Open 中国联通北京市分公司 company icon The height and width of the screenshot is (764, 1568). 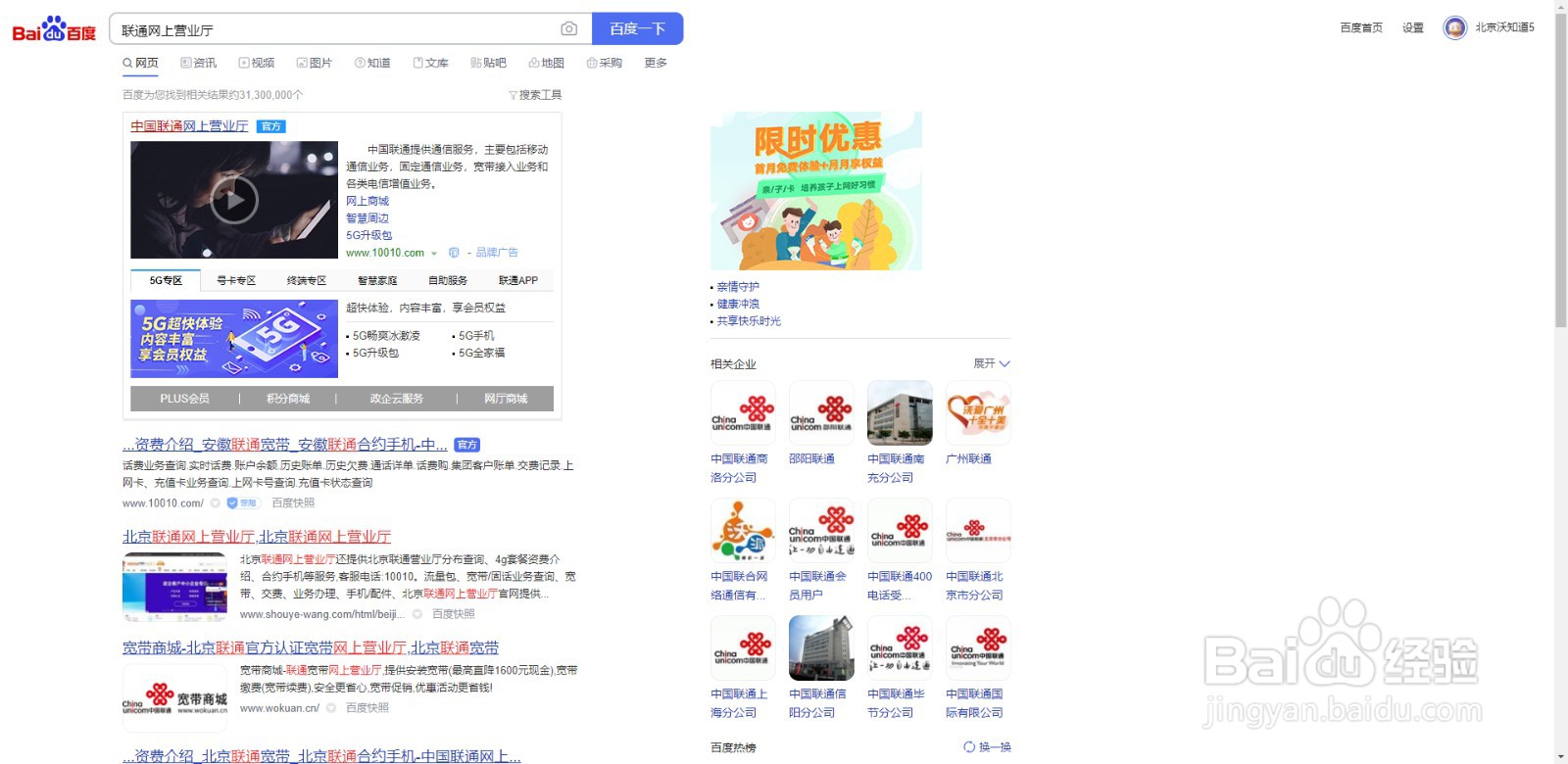tap(978, 531)
